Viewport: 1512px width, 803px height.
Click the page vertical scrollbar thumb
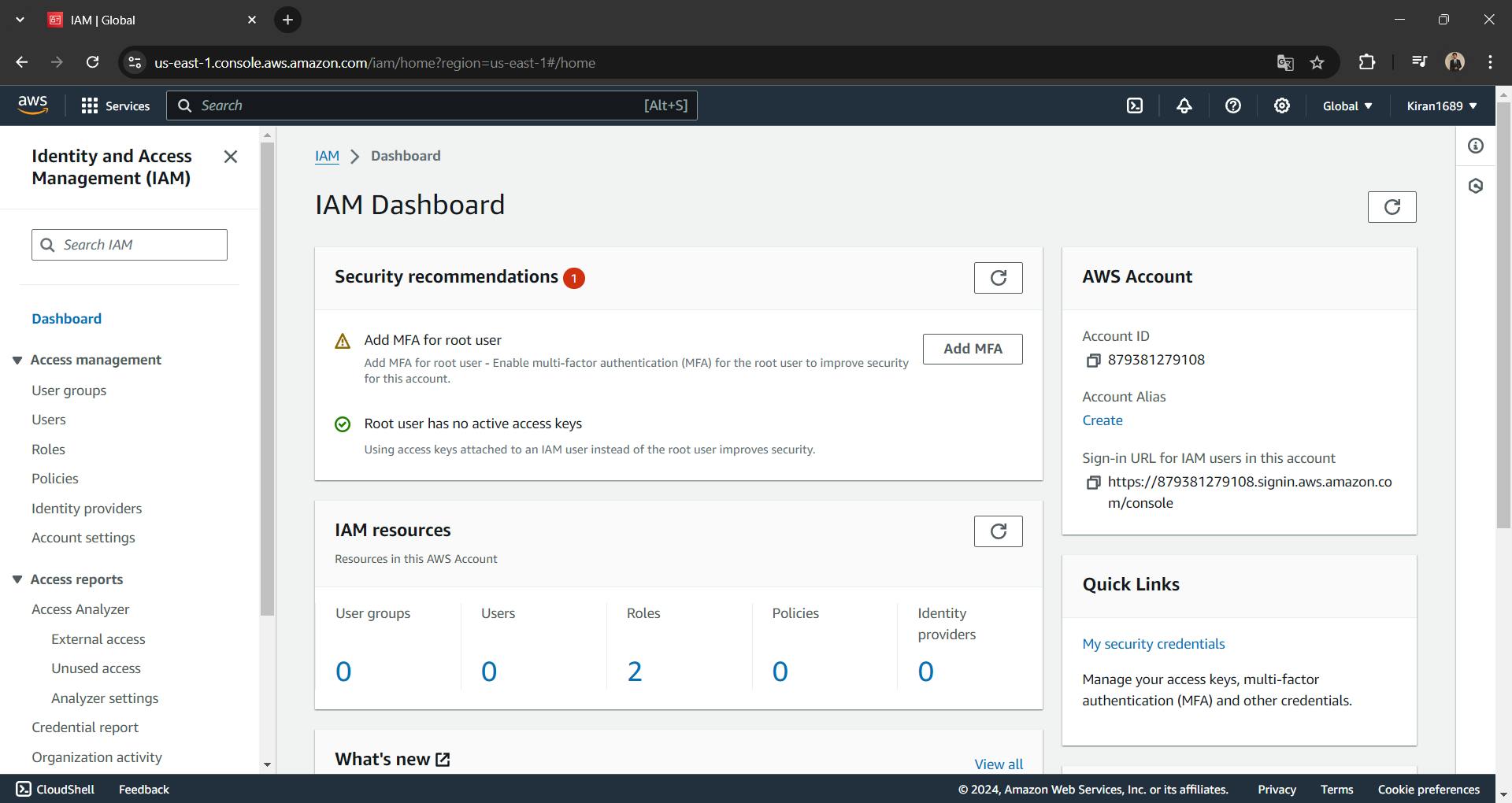(1503, 315)
